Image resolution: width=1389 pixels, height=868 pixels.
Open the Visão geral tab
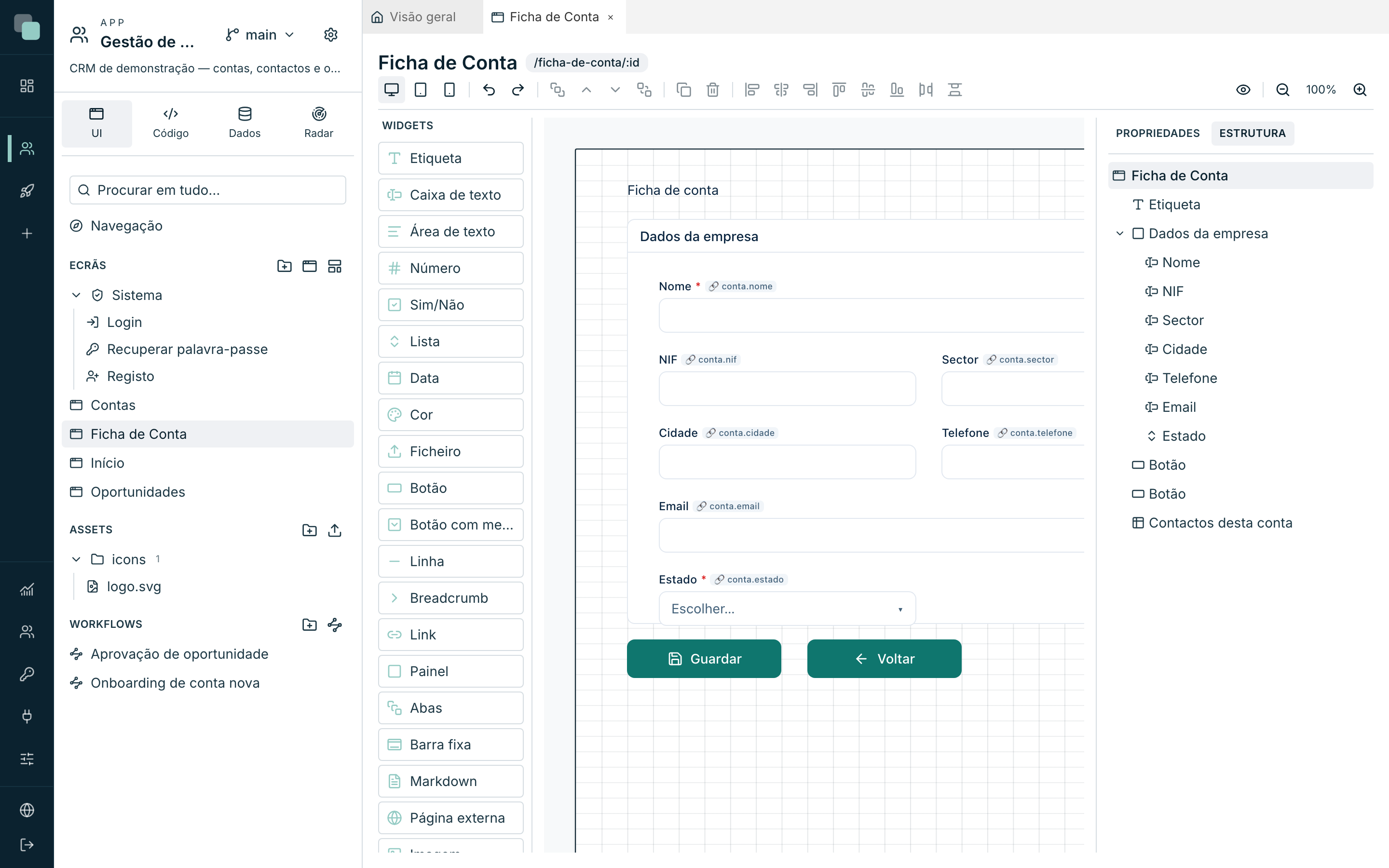pyautogui.click(x=423, y=17)
